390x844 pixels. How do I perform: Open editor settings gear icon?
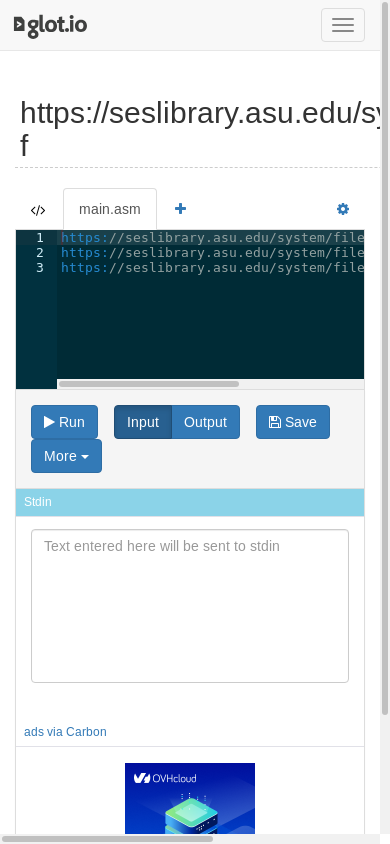click(x=343, y=209)
